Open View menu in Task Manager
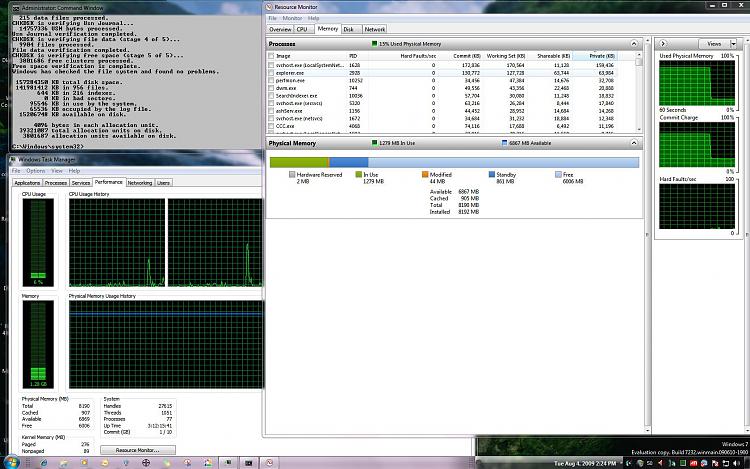The height and width of the screenshot is (469, 750). click(x=57, y=171)
